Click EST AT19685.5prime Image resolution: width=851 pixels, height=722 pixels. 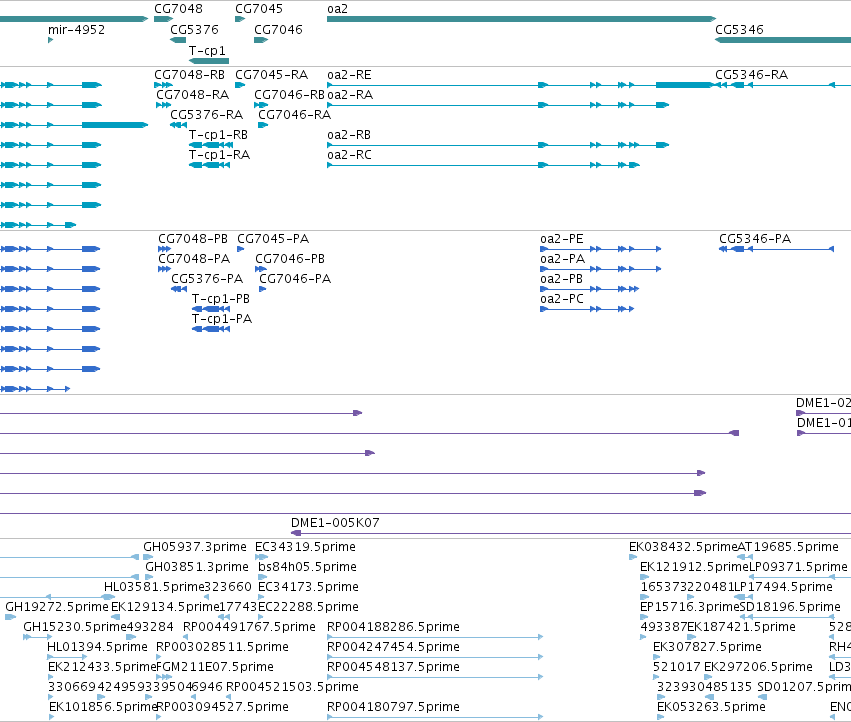click(788, 547)
